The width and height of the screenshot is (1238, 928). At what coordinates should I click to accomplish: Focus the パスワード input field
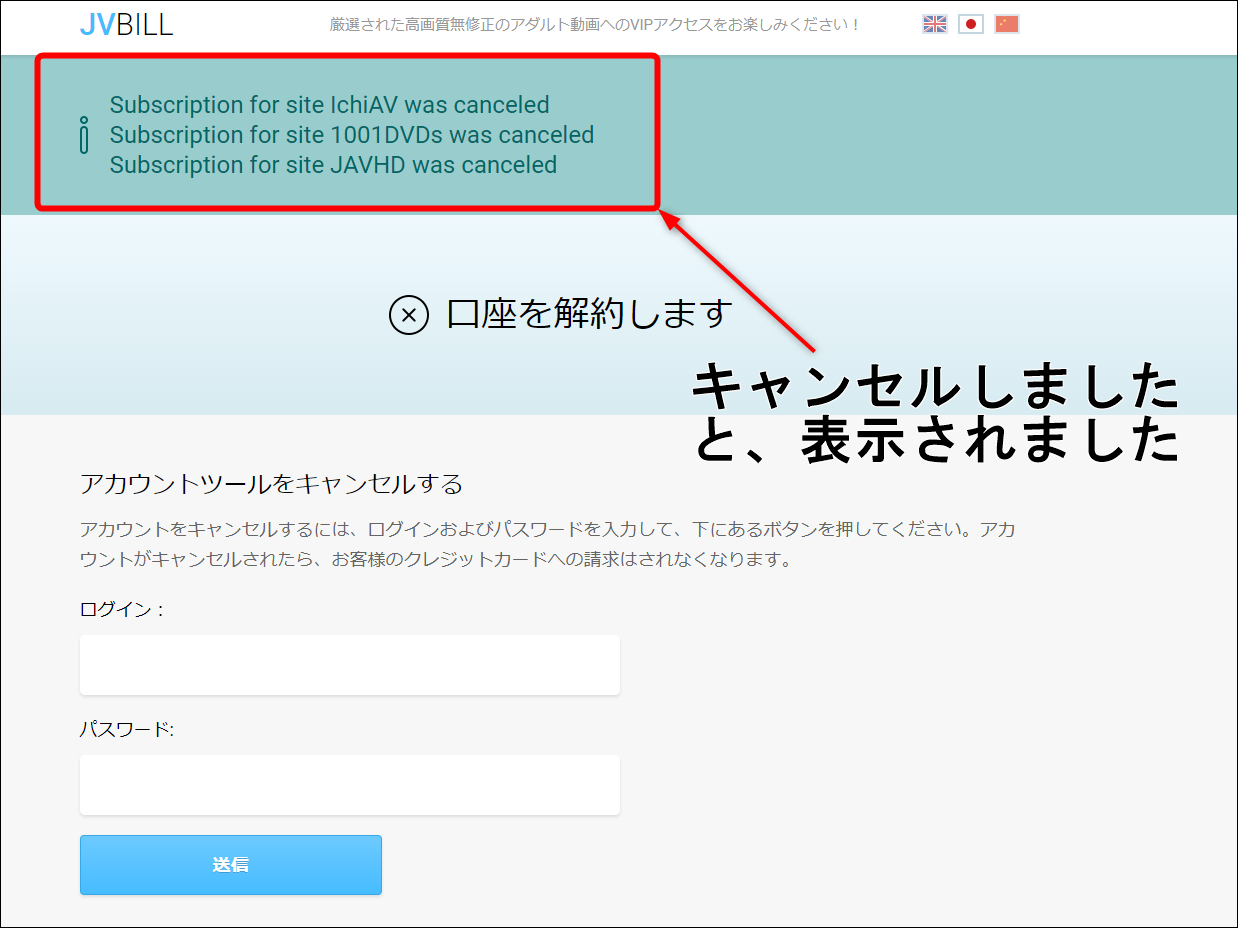pyautogui.click(x=350, y=785)
